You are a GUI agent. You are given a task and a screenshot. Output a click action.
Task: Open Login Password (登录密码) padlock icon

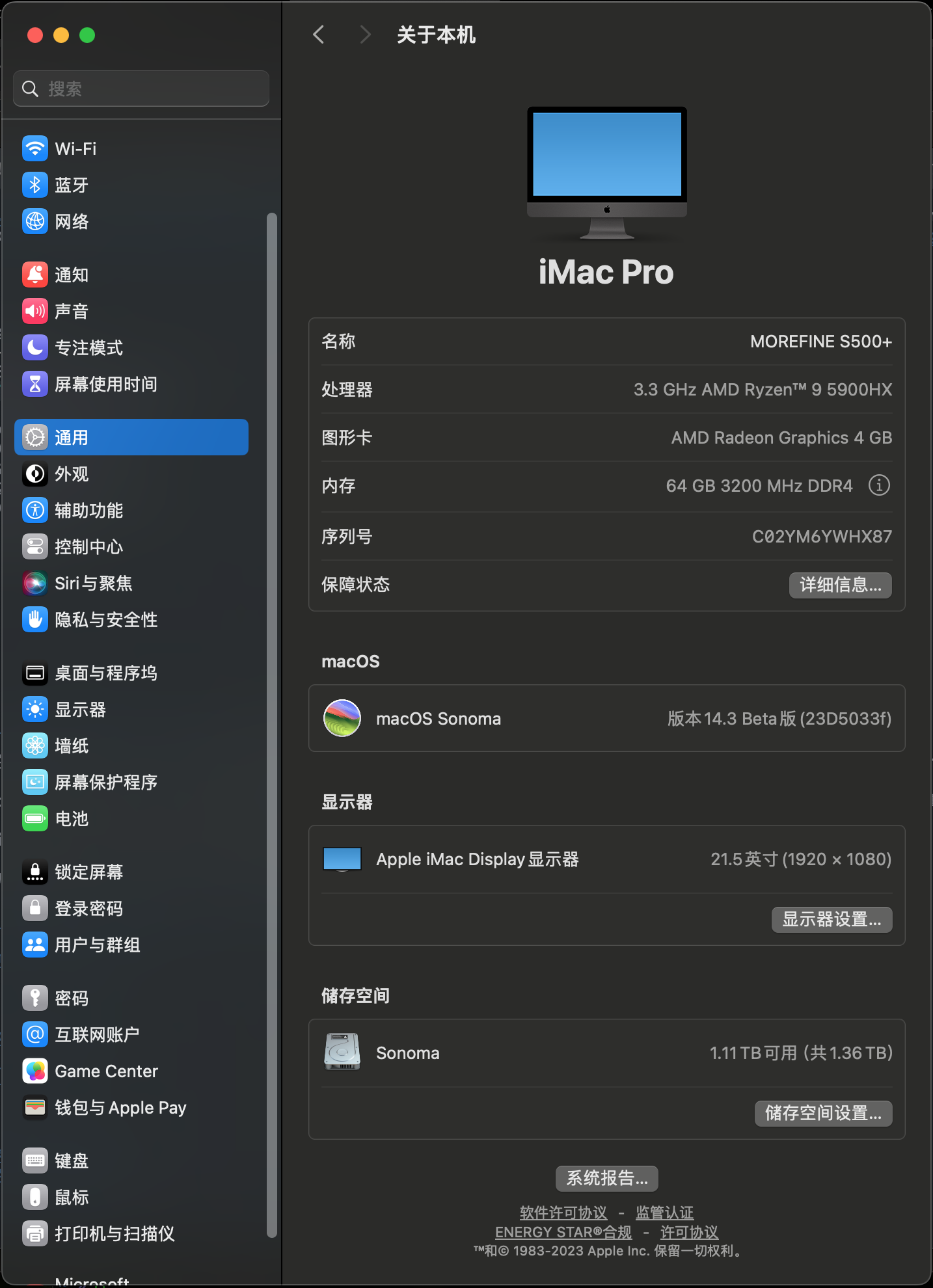35,908
